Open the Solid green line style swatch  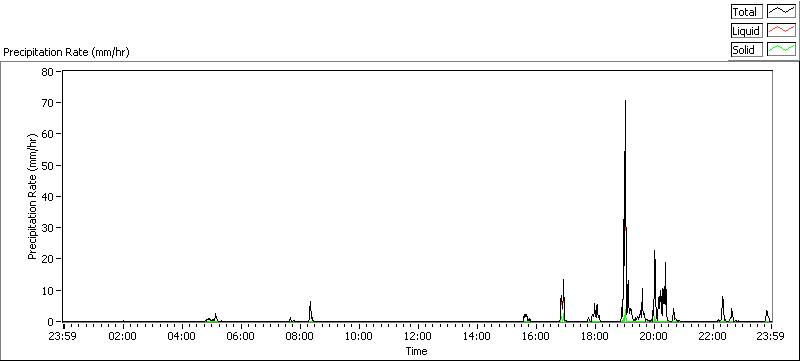click(x=782, y=50)
